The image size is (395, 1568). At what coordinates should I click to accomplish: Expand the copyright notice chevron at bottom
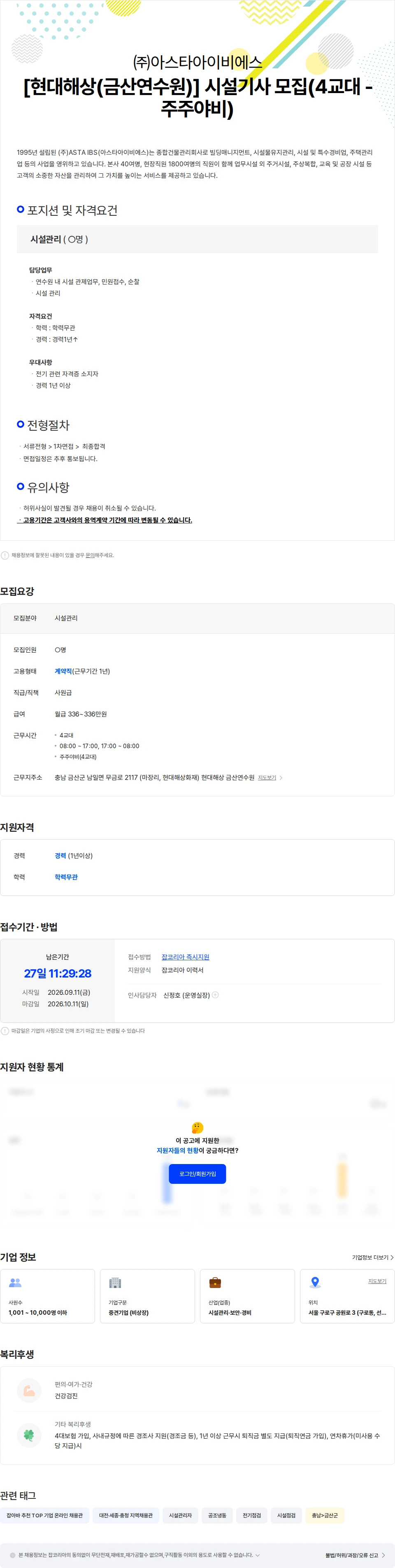click(x=258, y=1554)
